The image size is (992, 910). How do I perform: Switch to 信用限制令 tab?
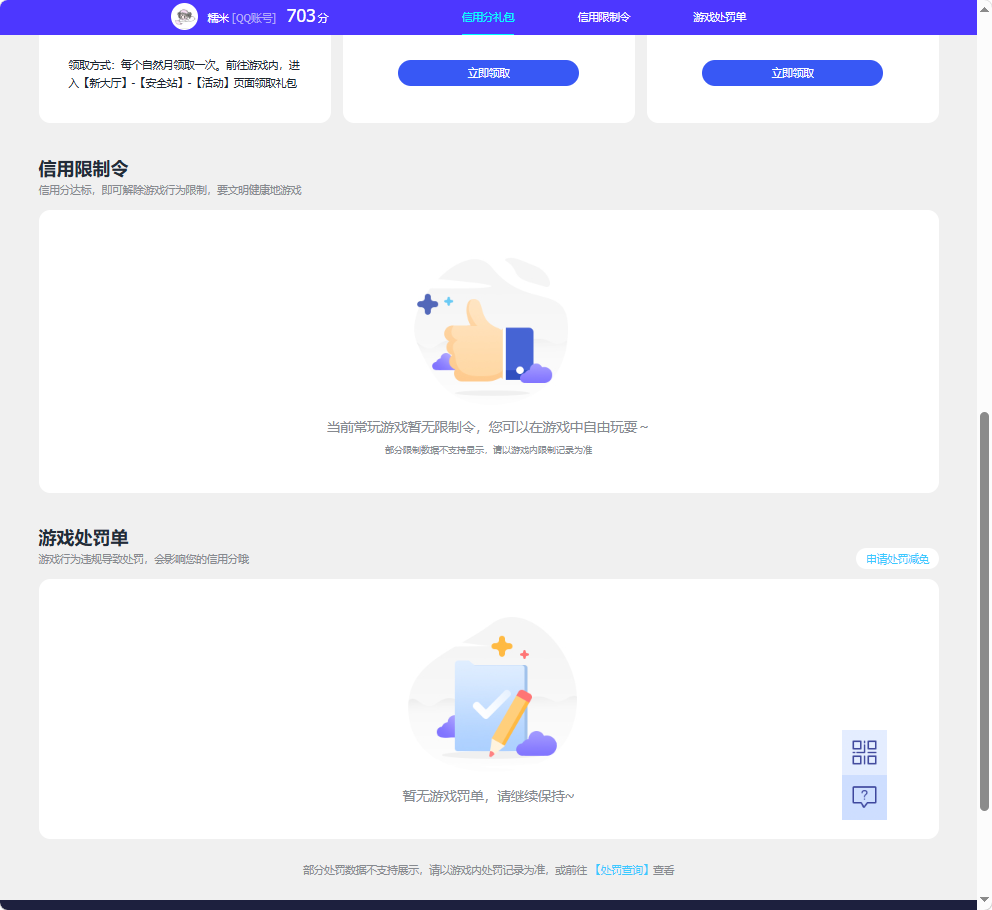[604, 17]
